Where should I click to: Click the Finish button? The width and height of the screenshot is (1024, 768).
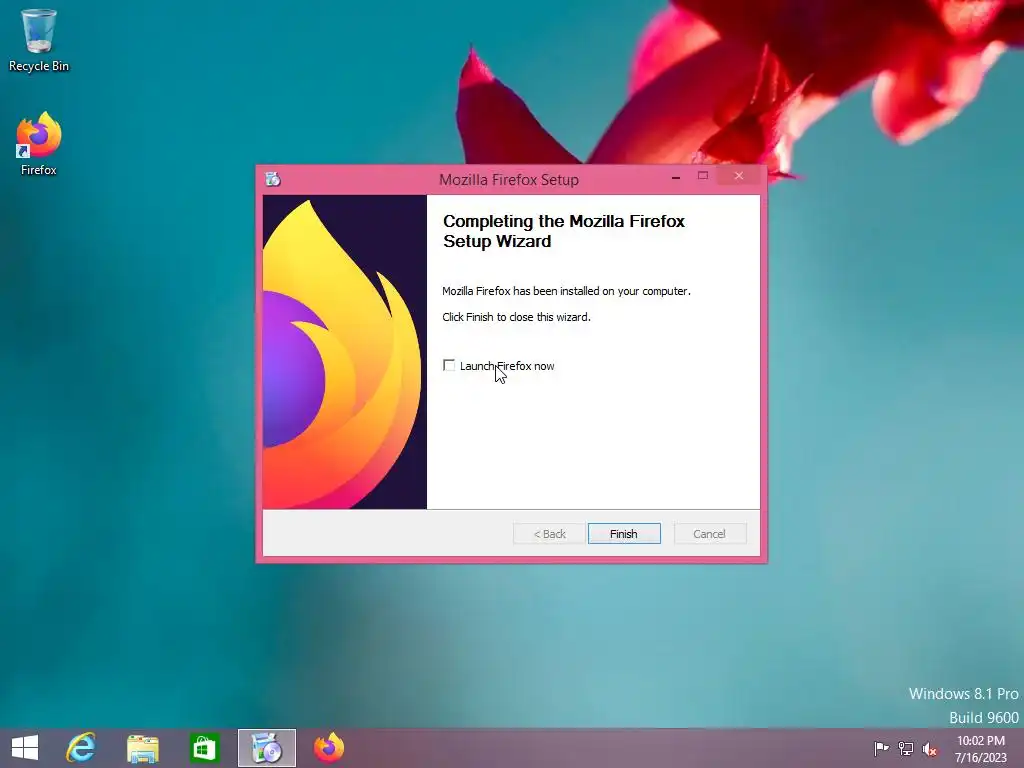pyautogui.click(x=624, y=534)
